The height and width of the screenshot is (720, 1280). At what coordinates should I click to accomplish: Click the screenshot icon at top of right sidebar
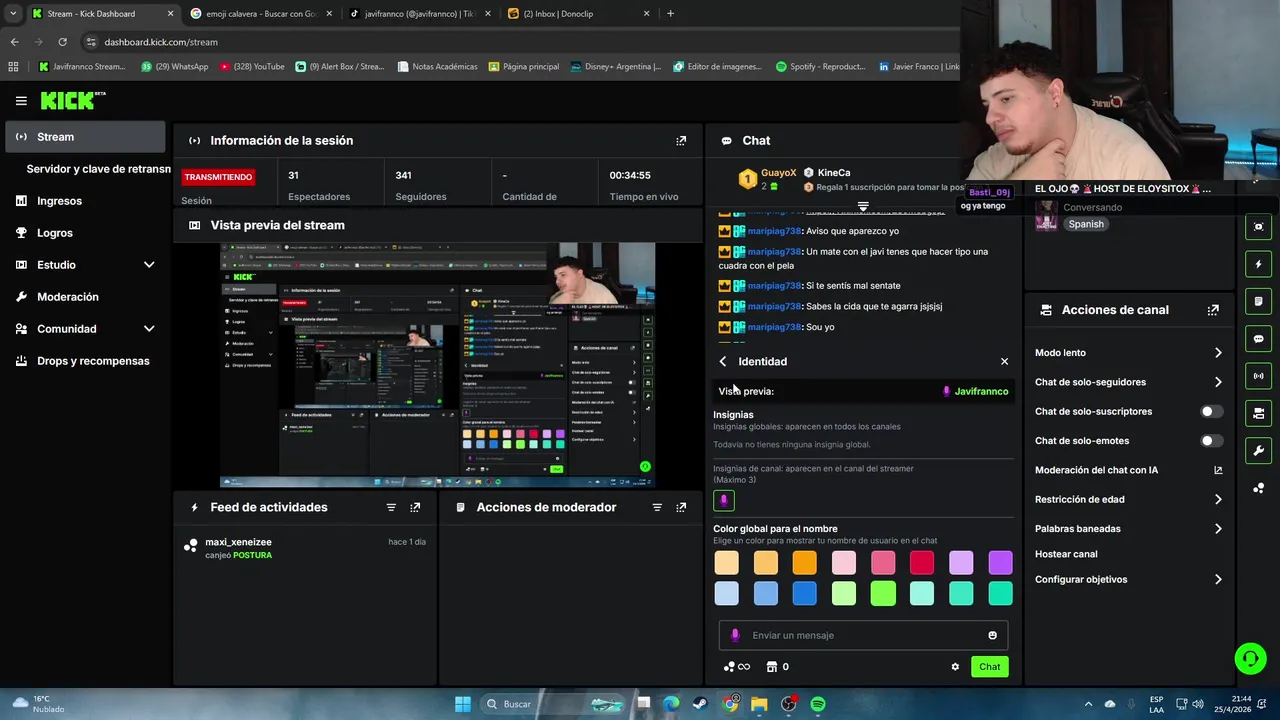(x=1258, y=227)
